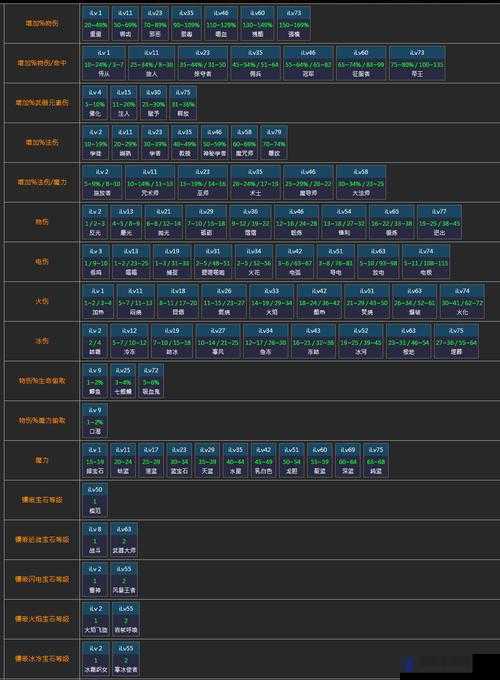Select iLv 75 in the 增加%武器元素伤 row
This screenshot has height=680, width=500.
click(183, 103)
